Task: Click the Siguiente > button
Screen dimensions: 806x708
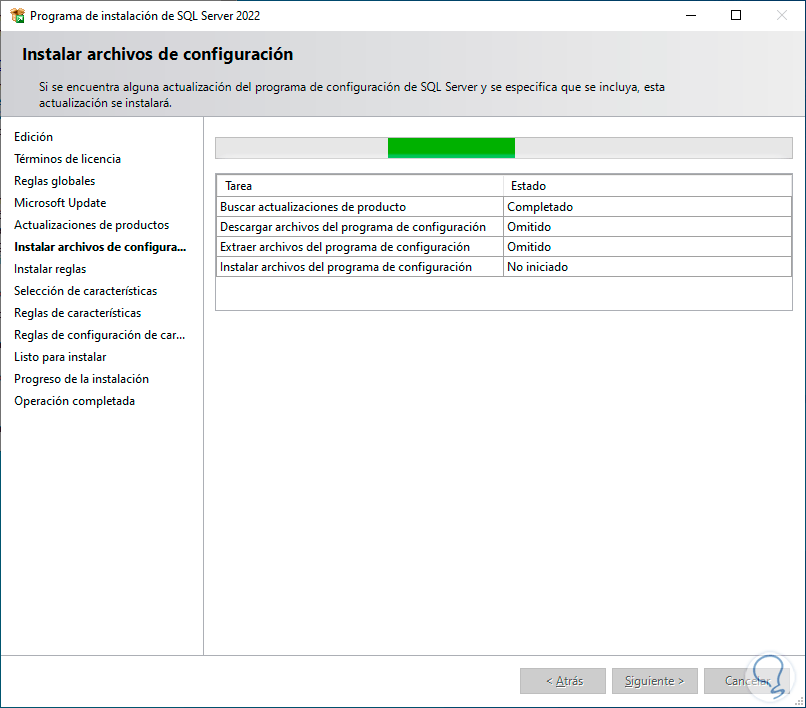Action: tap(654, 681)
